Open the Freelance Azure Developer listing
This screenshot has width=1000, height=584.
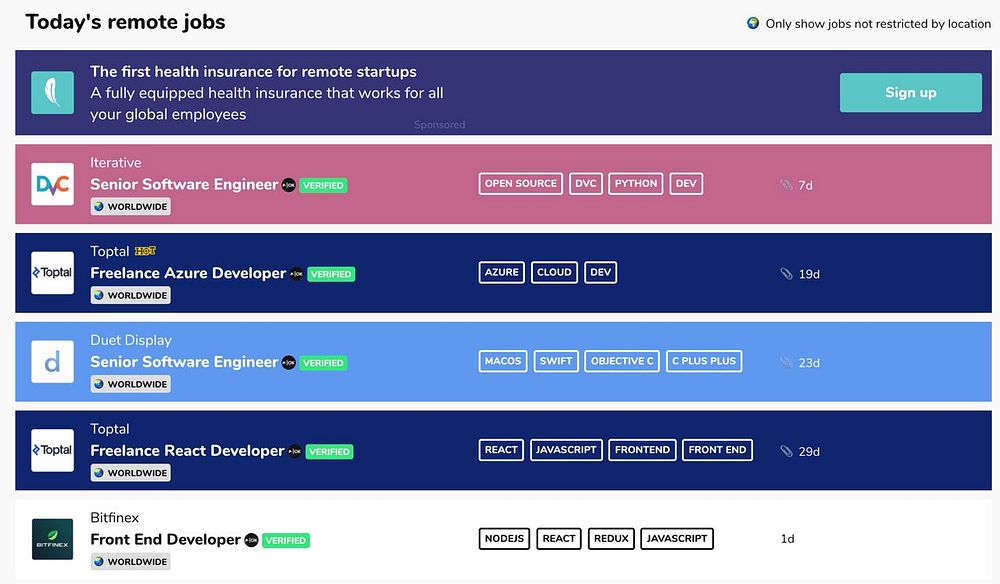pos(188,273)
